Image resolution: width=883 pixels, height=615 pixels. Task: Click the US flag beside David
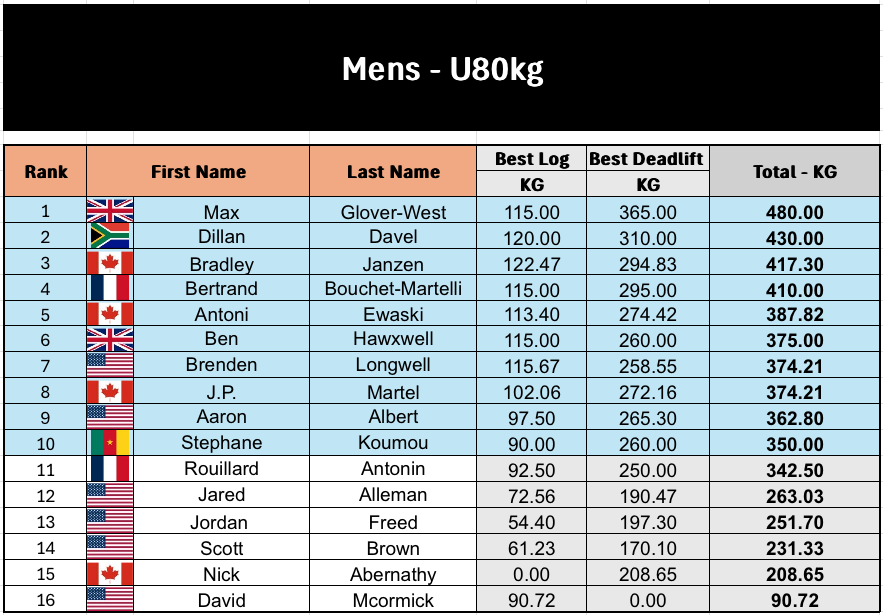[110, 598]
